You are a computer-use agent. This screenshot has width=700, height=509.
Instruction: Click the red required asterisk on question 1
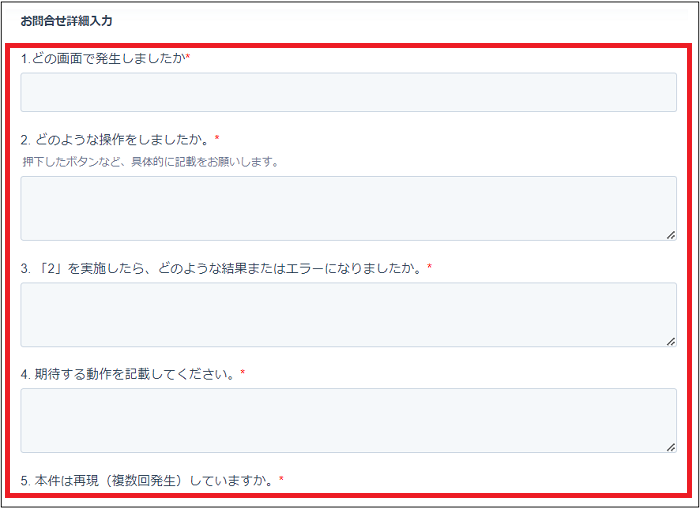(188, 59)
